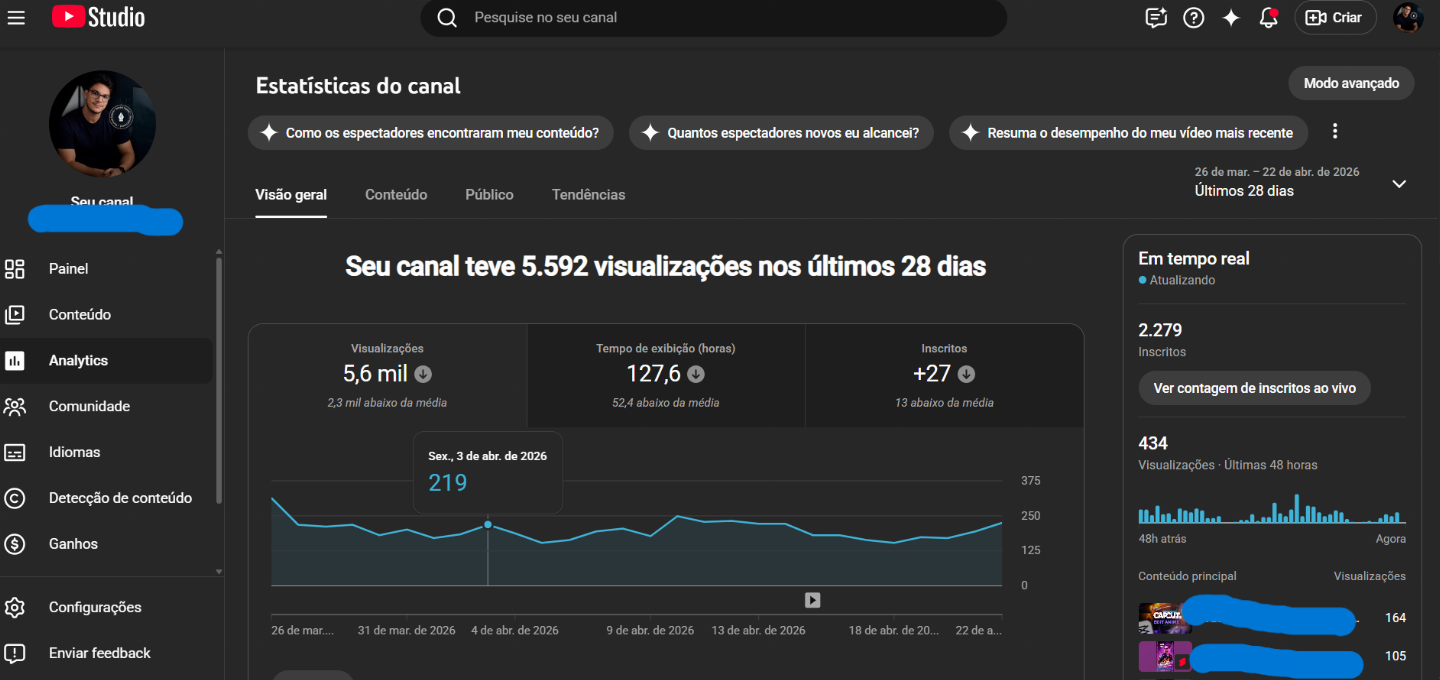Viewport: 1440px width, 680px height.
Task: Select the Tempo de exibição metric card
Action: (x=665, y=376)
